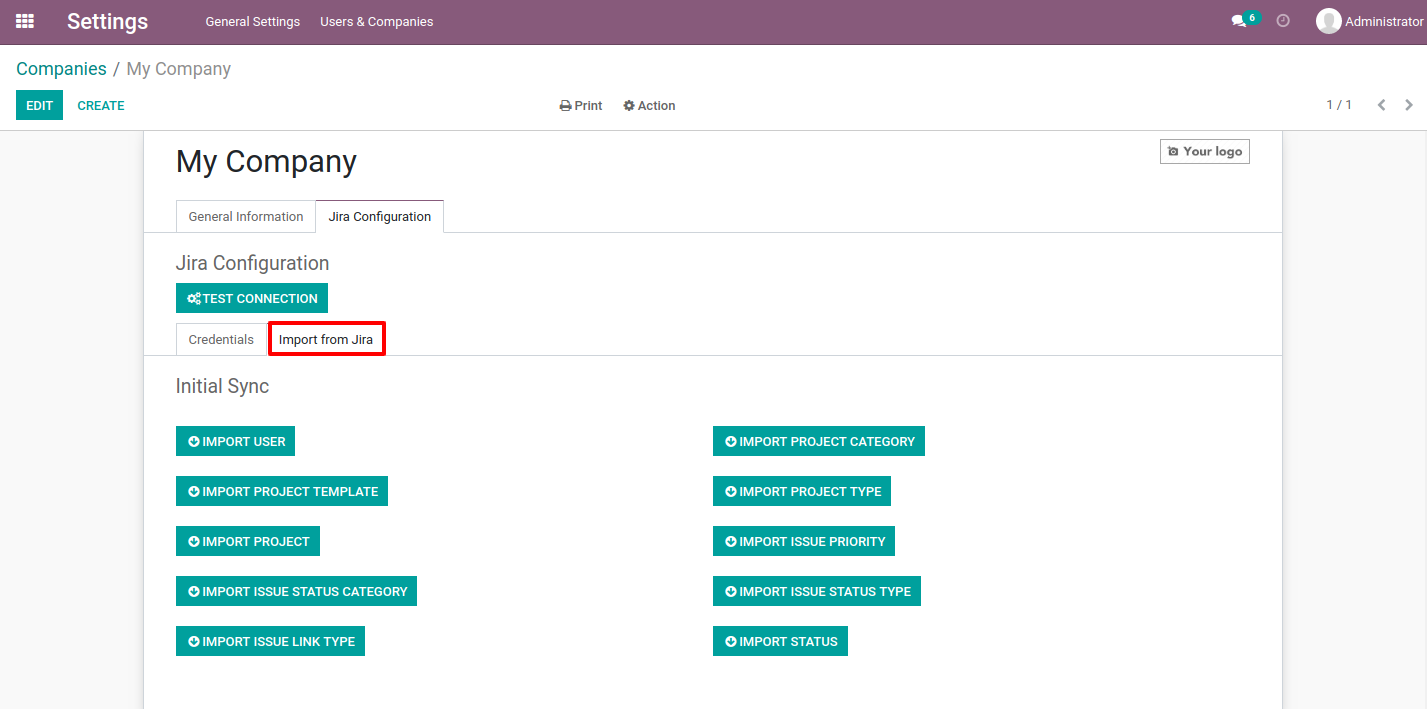
Task: Open General Settings menu
Action: point(253,21)
